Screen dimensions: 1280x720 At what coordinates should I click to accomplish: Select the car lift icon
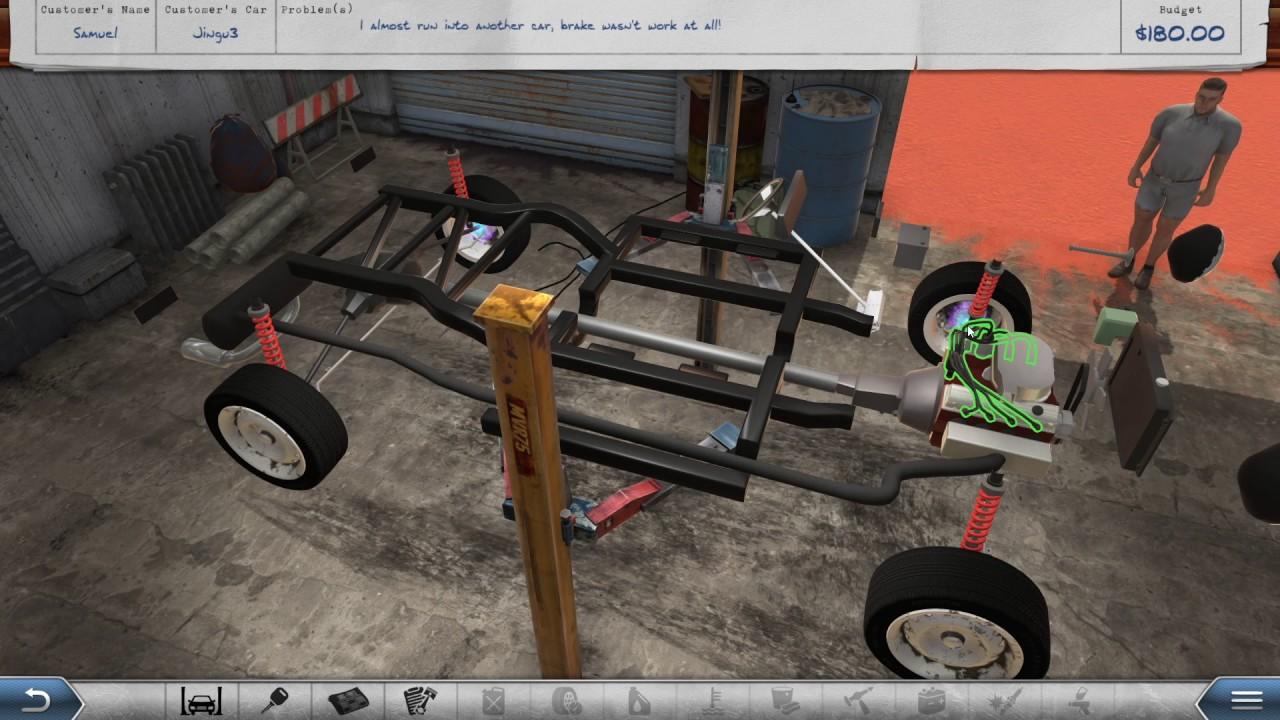click(201, 700)
